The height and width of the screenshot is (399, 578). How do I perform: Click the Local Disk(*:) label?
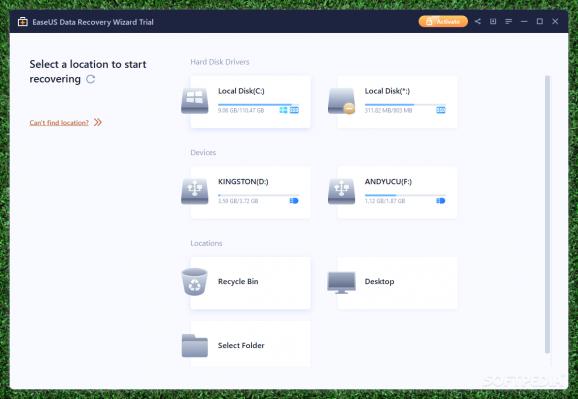(x=387, y=91)
